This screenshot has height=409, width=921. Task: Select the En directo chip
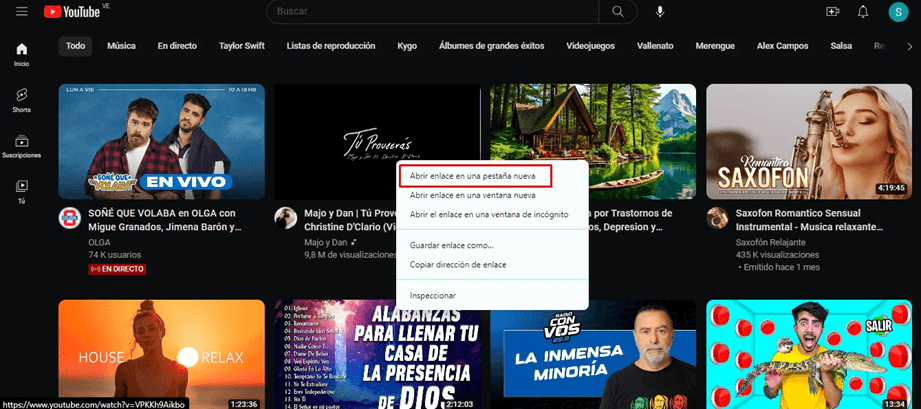[177, 46]
